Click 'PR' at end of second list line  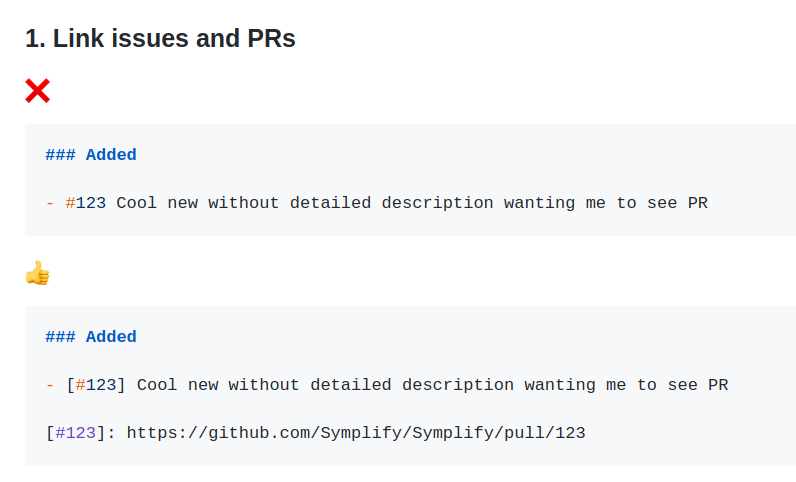click(718, 385)
